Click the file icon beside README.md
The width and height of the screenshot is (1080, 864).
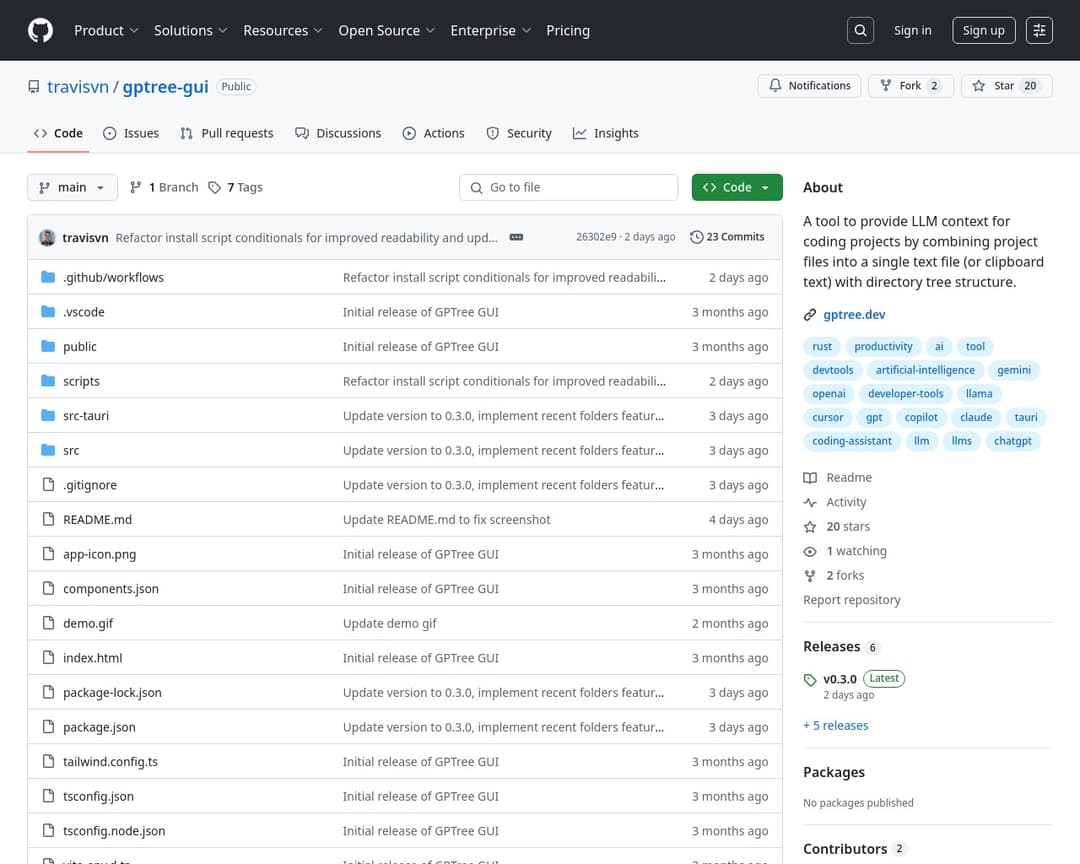[48, 519]
